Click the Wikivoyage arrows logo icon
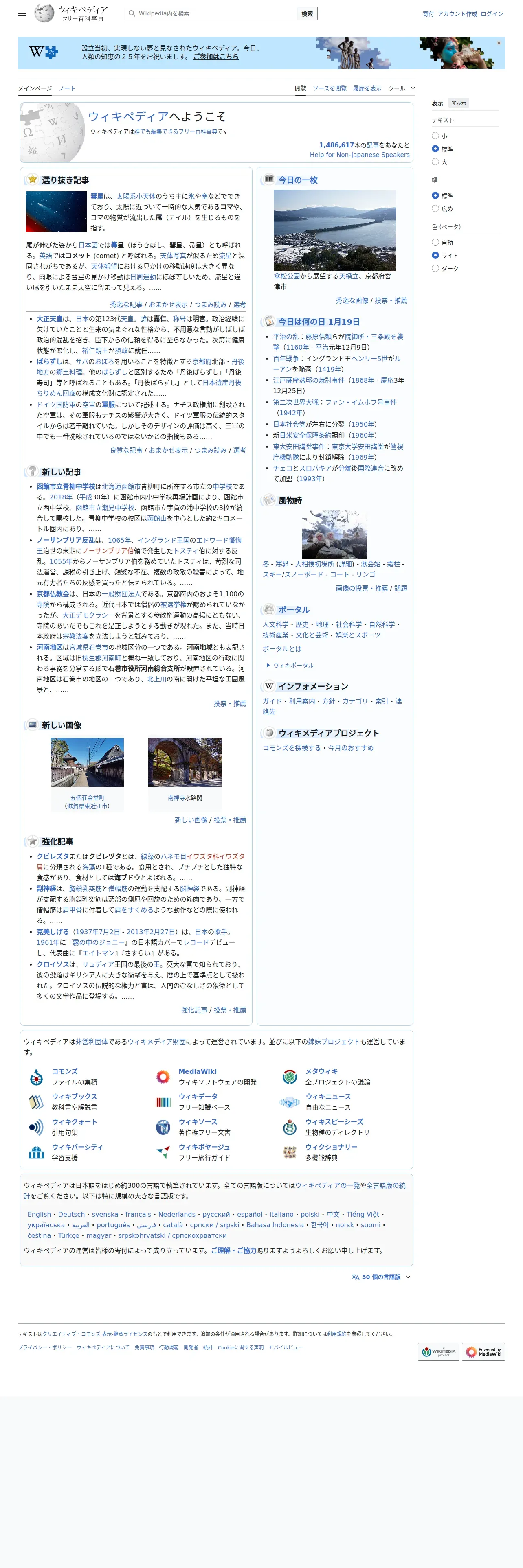Screen dimensions: 523x1568 tap(163, 1152)
